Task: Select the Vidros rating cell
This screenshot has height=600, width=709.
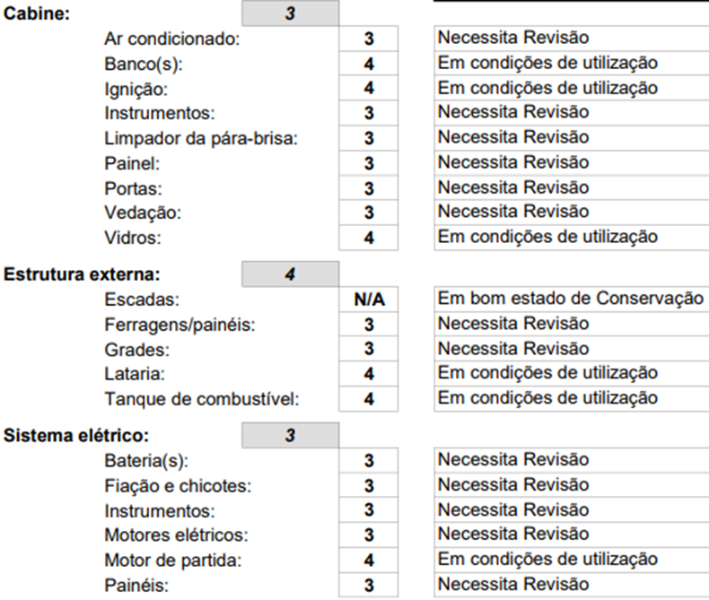Action: pos(369,237)
